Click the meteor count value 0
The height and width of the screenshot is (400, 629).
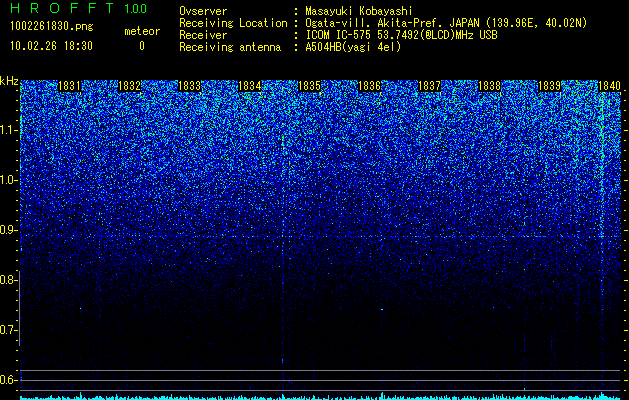point(142,46)
